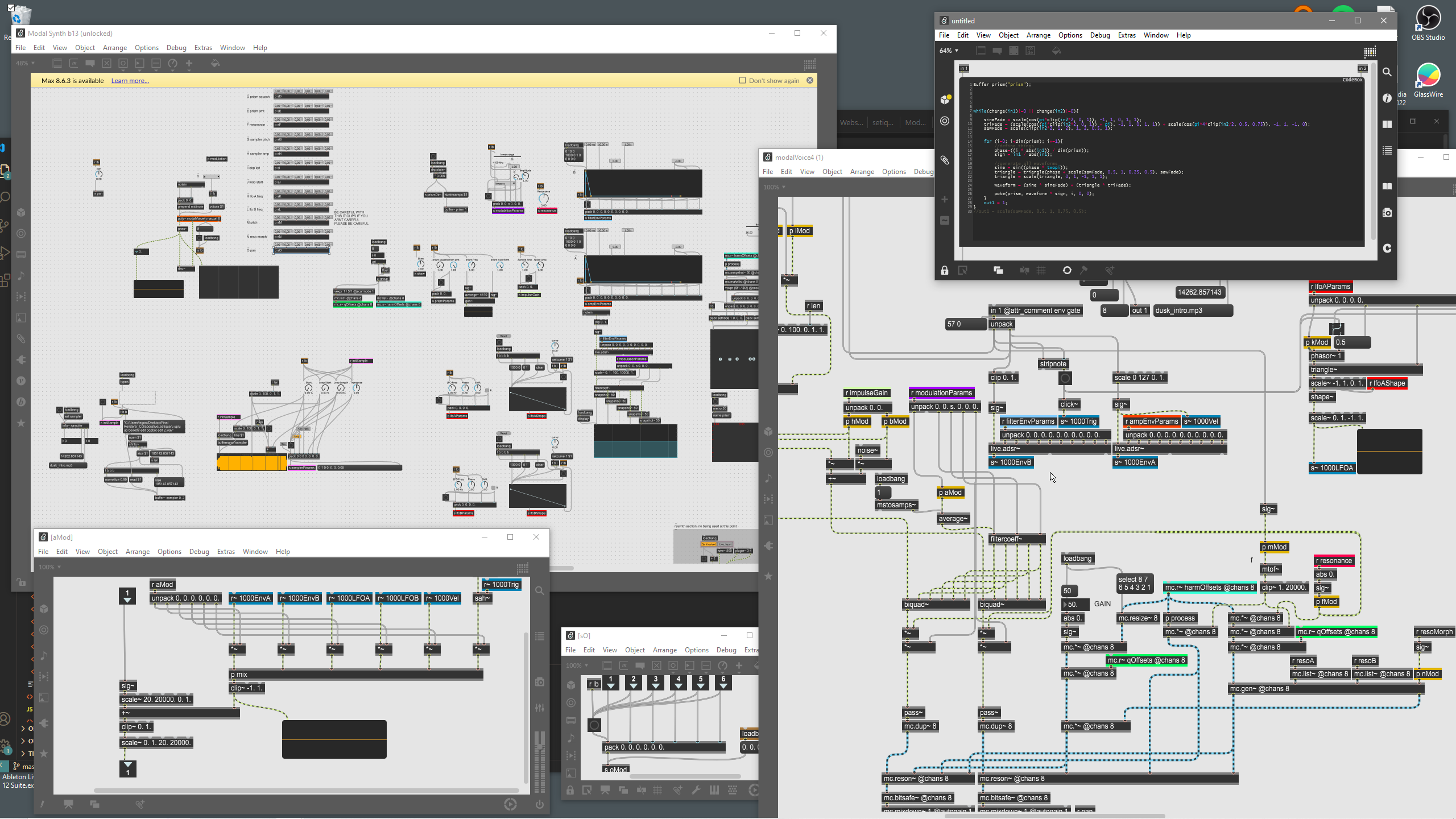Open the 100% zoom dropdown in the aMod window
The image size is (1456, 819).
point(49,567)
